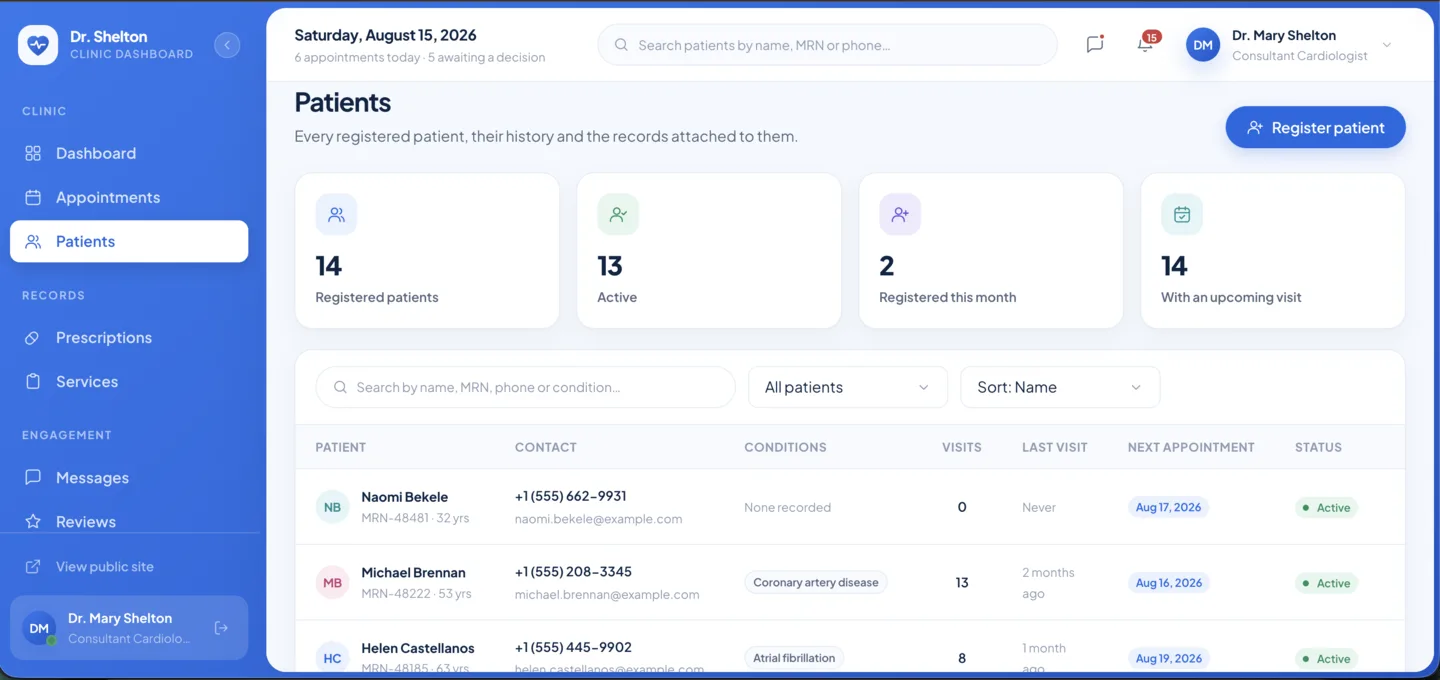Click the Aug 17, 2026 appointment badge
Image resolution: width=1440 pixels, height=680 pixels.
pyautogui.click(x=1168, y=507)
